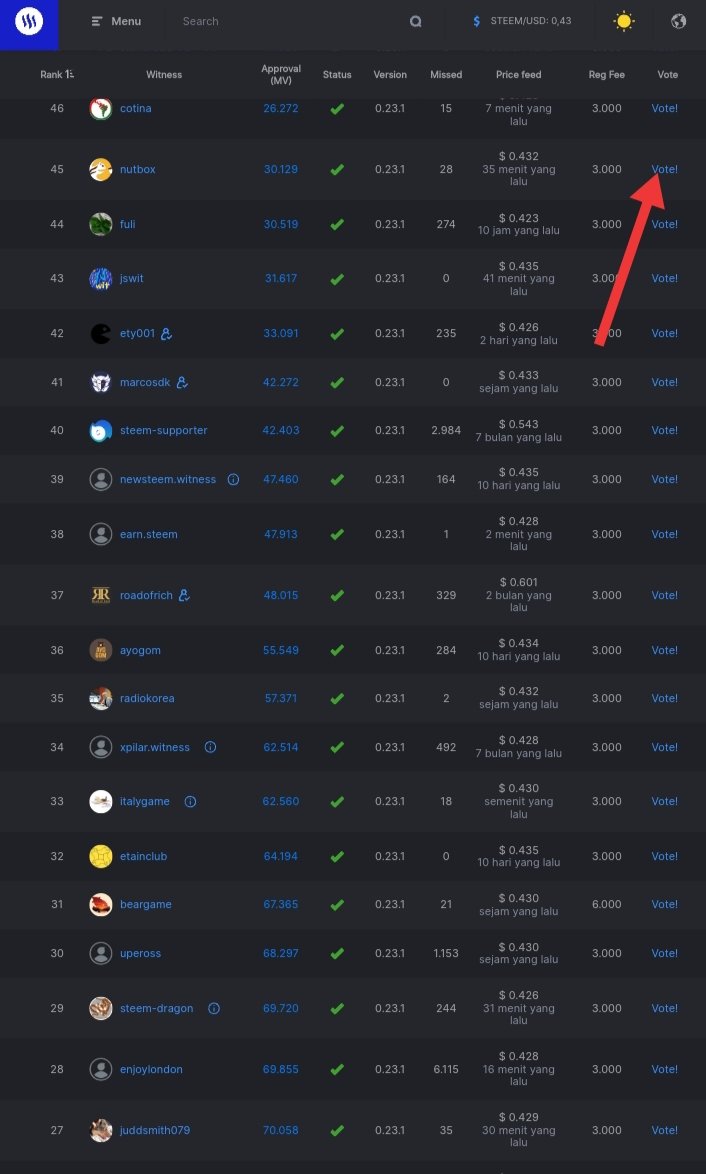Sort table by Rank column
Screen dimensions: 706x1174
point(57,74)
